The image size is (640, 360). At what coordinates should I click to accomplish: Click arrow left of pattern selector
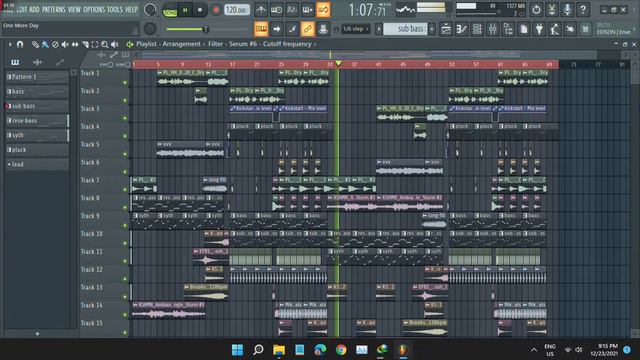pyautogui.click(x=379, y=29)
